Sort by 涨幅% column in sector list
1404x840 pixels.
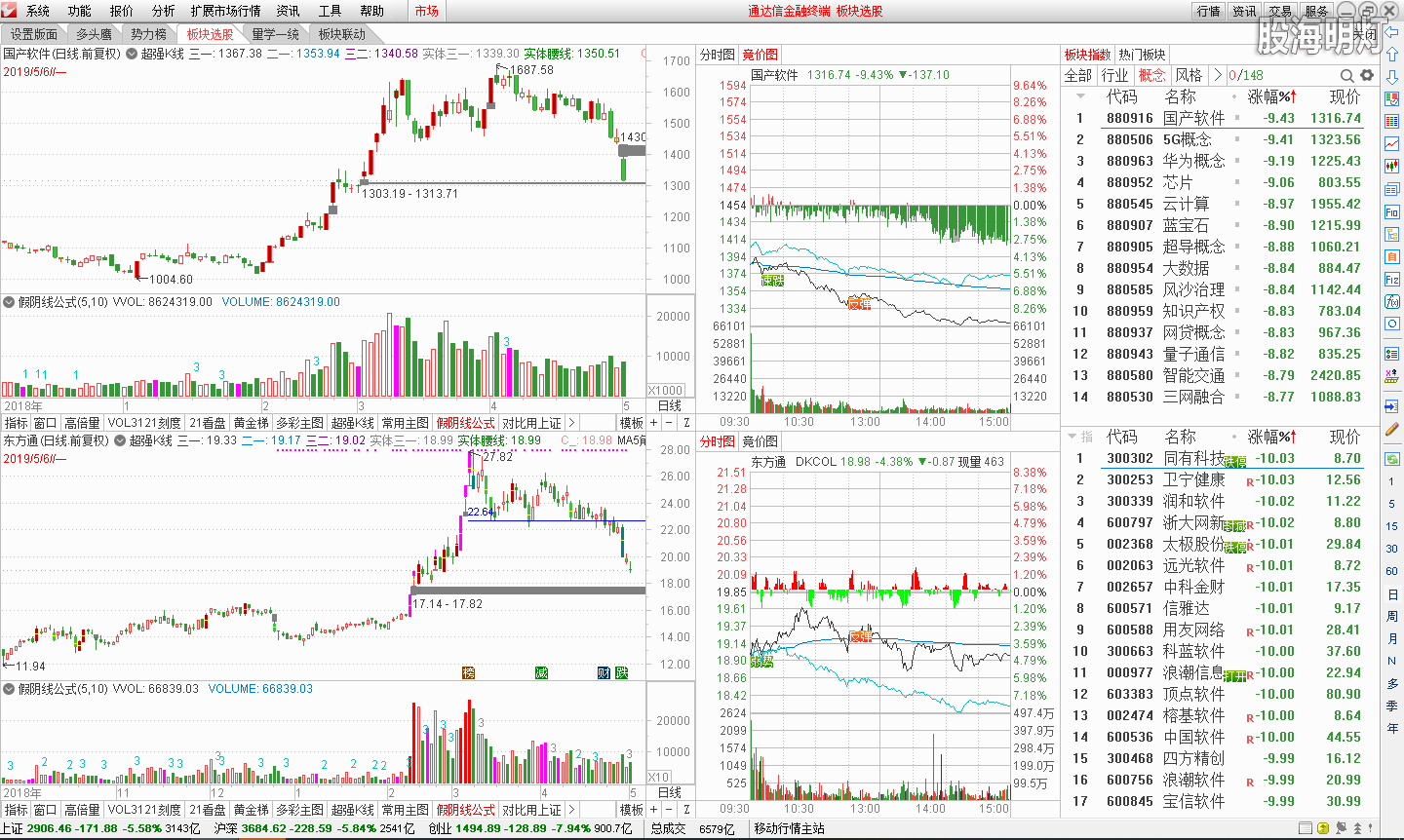click(x=1273, y=96)
